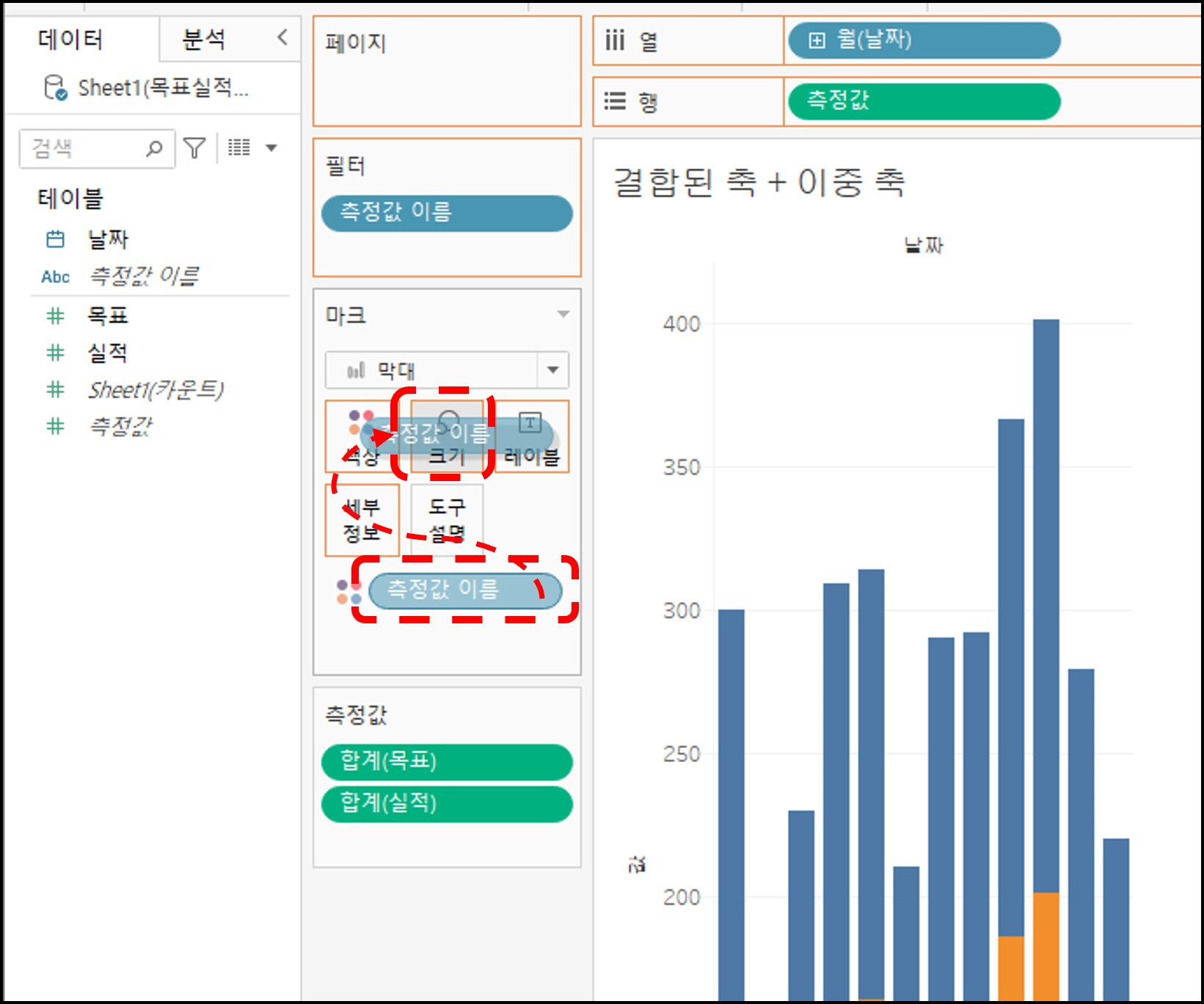Open the Sheet1(목표실적...) data source
This screenshot has height=1004, width=1204.
click(x=163, y=88)
